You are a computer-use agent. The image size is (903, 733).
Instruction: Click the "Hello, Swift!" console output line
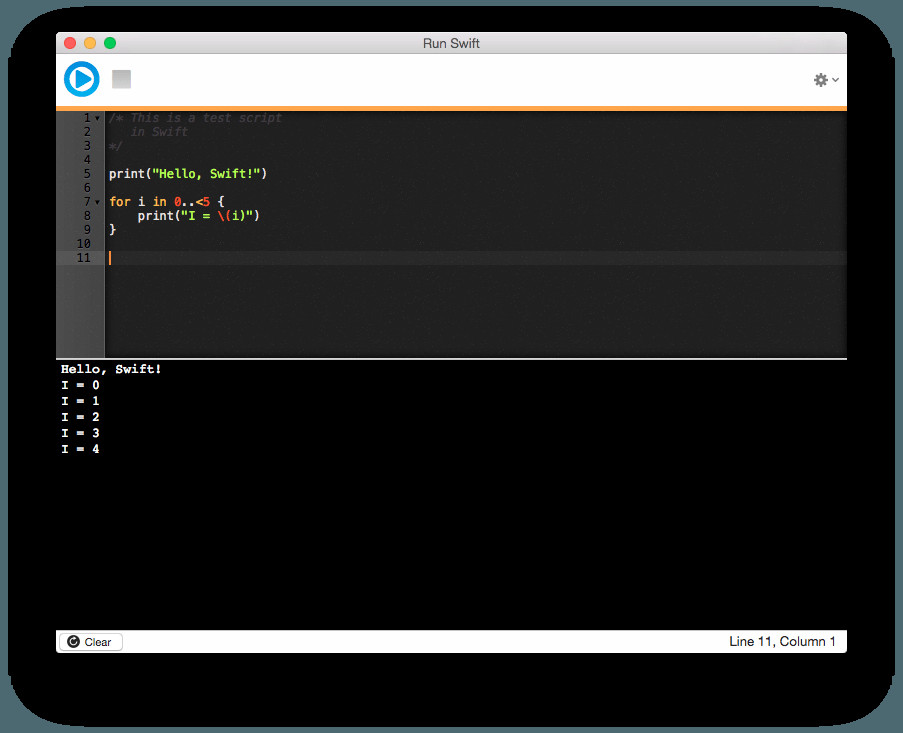(111, 369)
